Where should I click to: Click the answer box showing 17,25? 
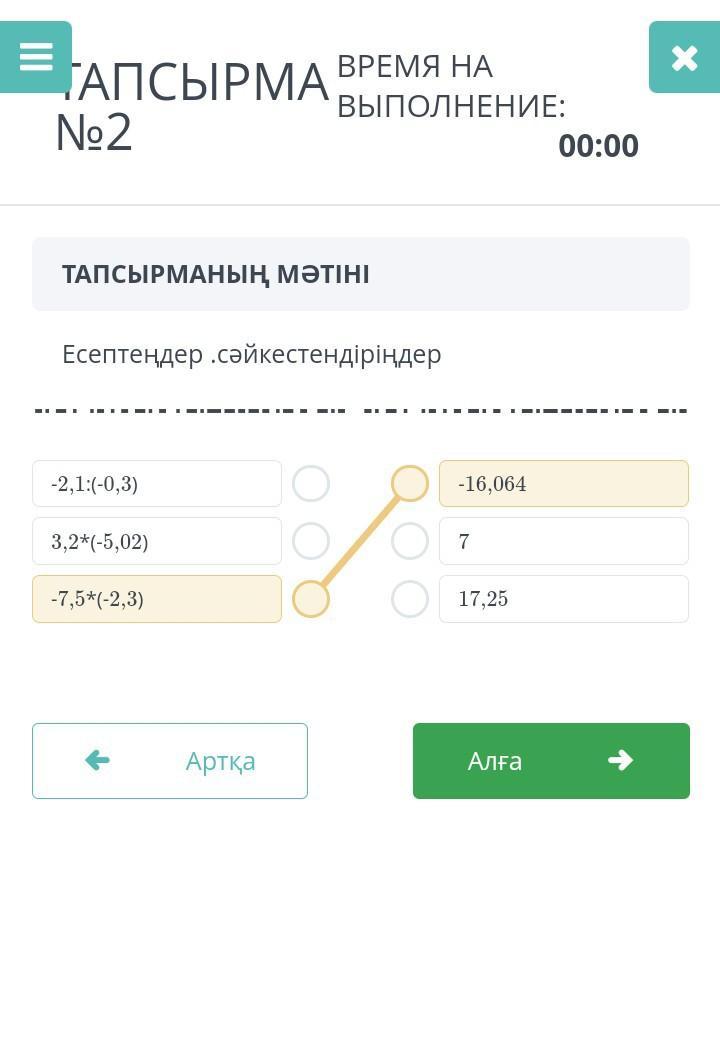pyautogui.click(x=564, y=599)
